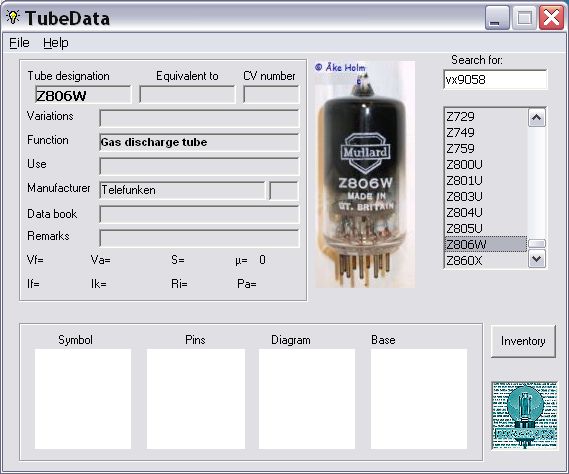The image size is (569, 474).
Task: Minimize the TubeData window
Action: (x=496, y=18)
